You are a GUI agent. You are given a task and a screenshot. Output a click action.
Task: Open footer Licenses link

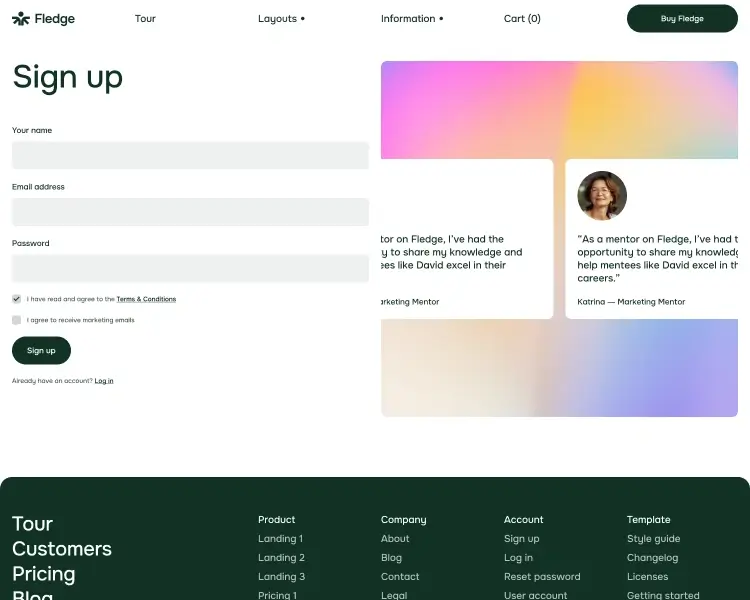pos(647,577)
